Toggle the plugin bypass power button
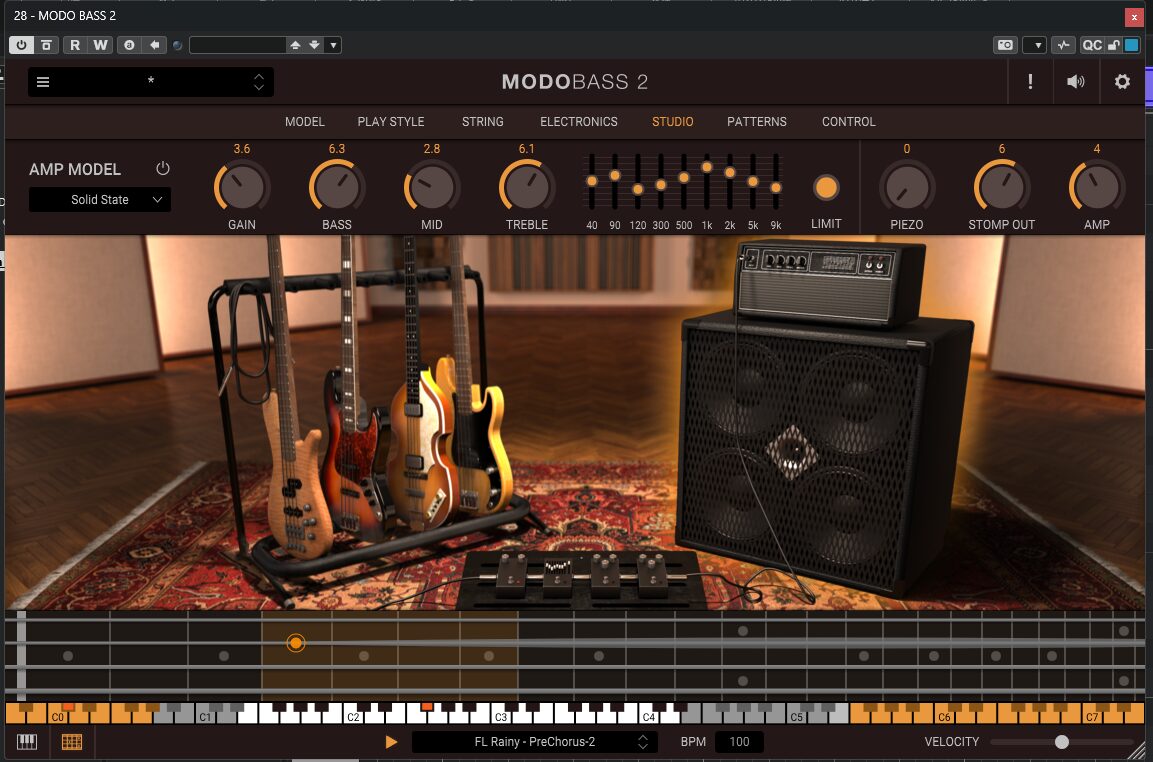1153x762 pixels. pos(21,45)
